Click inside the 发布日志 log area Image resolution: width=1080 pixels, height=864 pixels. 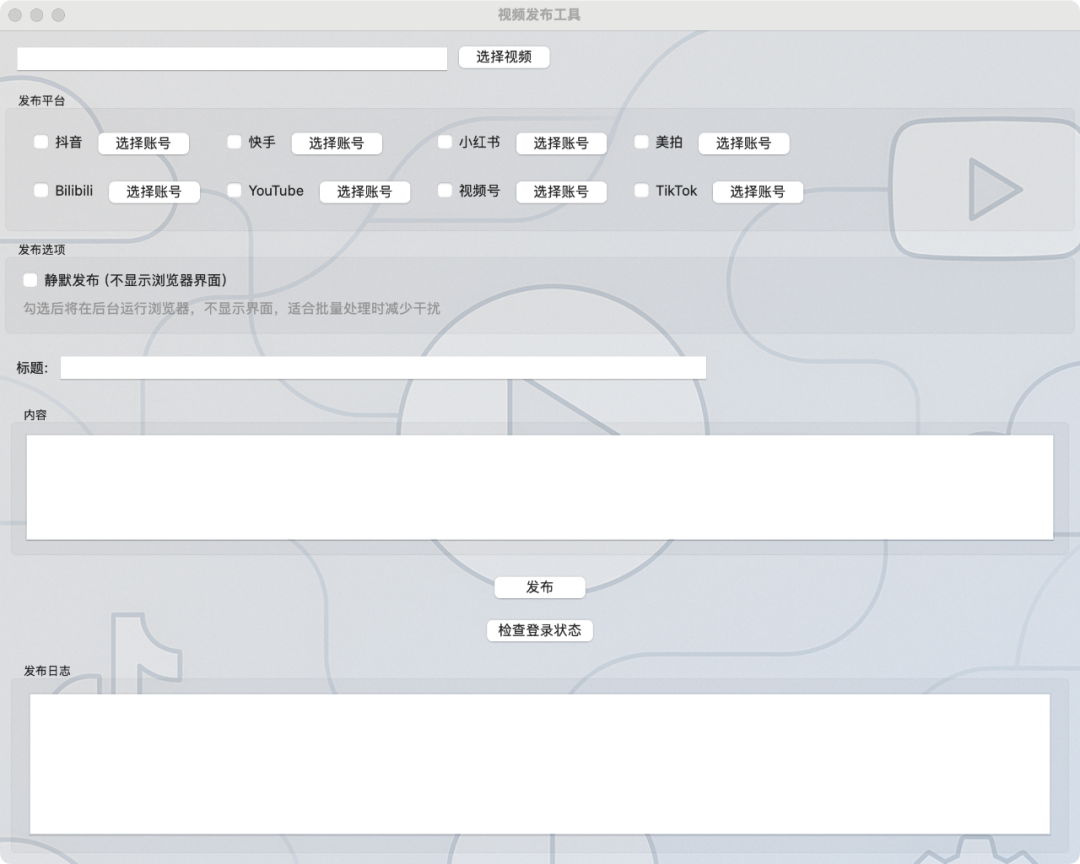click(x=540, y=763)
